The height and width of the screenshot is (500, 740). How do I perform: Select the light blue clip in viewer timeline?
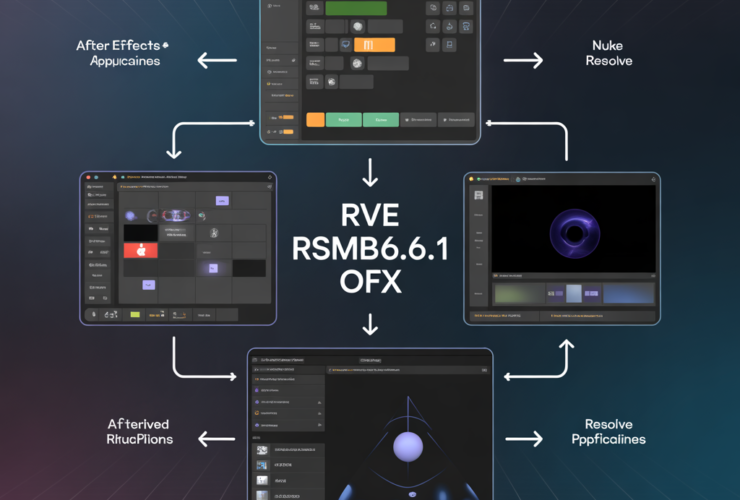point(573,293)
